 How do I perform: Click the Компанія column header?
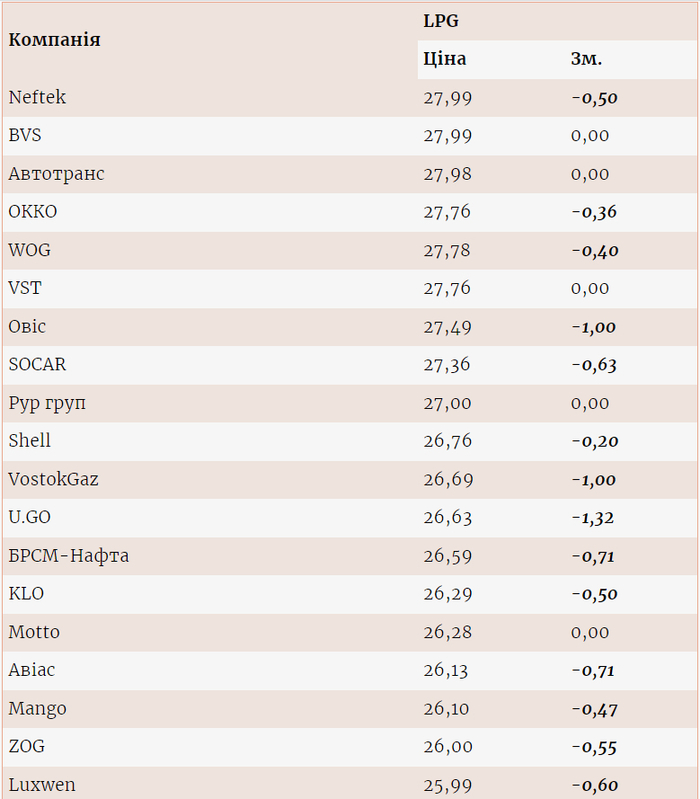pyautogui.click(x=54, y=40)
